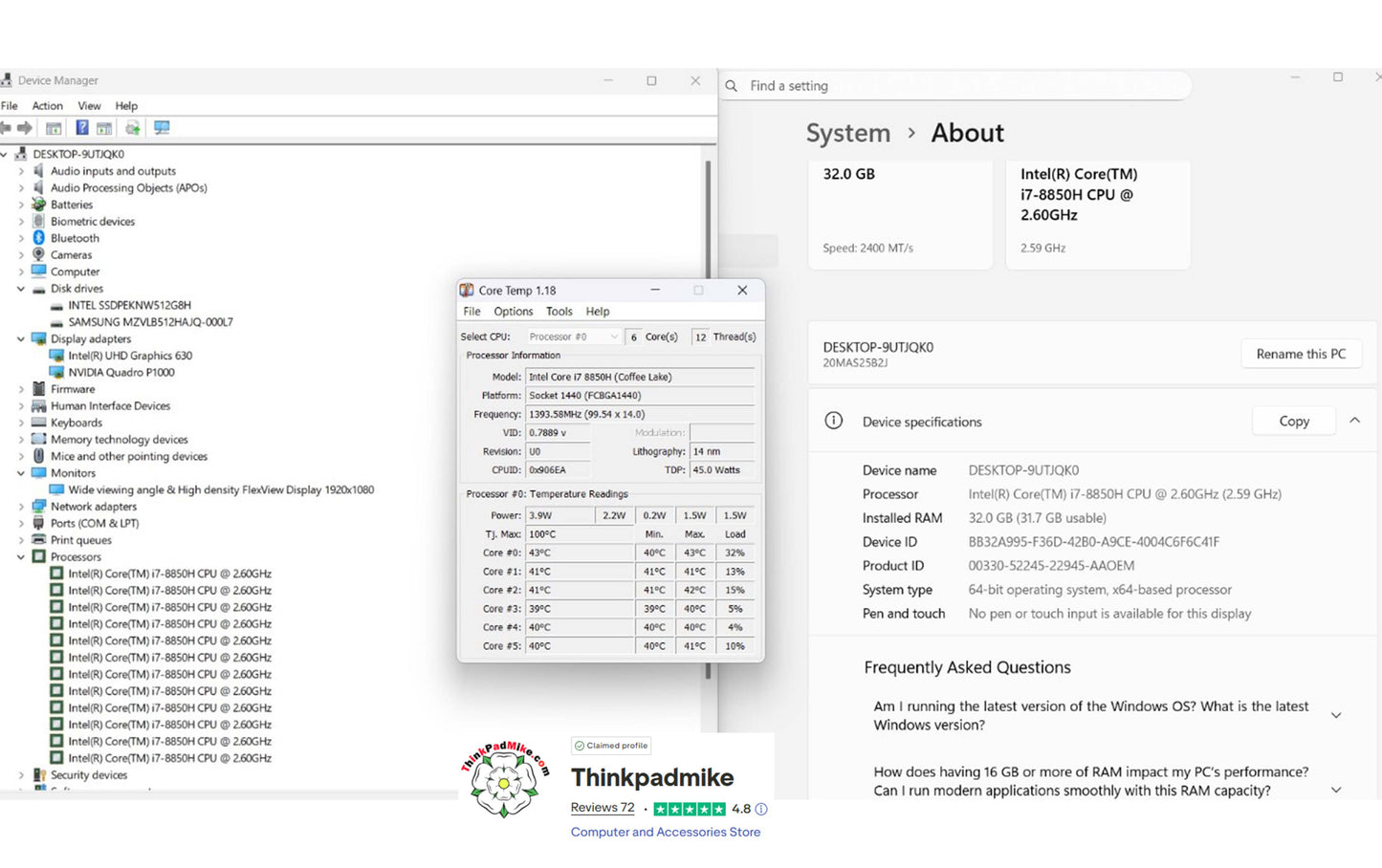
Task: Select NVIDIA Quadro P1000 display adapter
Action: pos(121,373)
